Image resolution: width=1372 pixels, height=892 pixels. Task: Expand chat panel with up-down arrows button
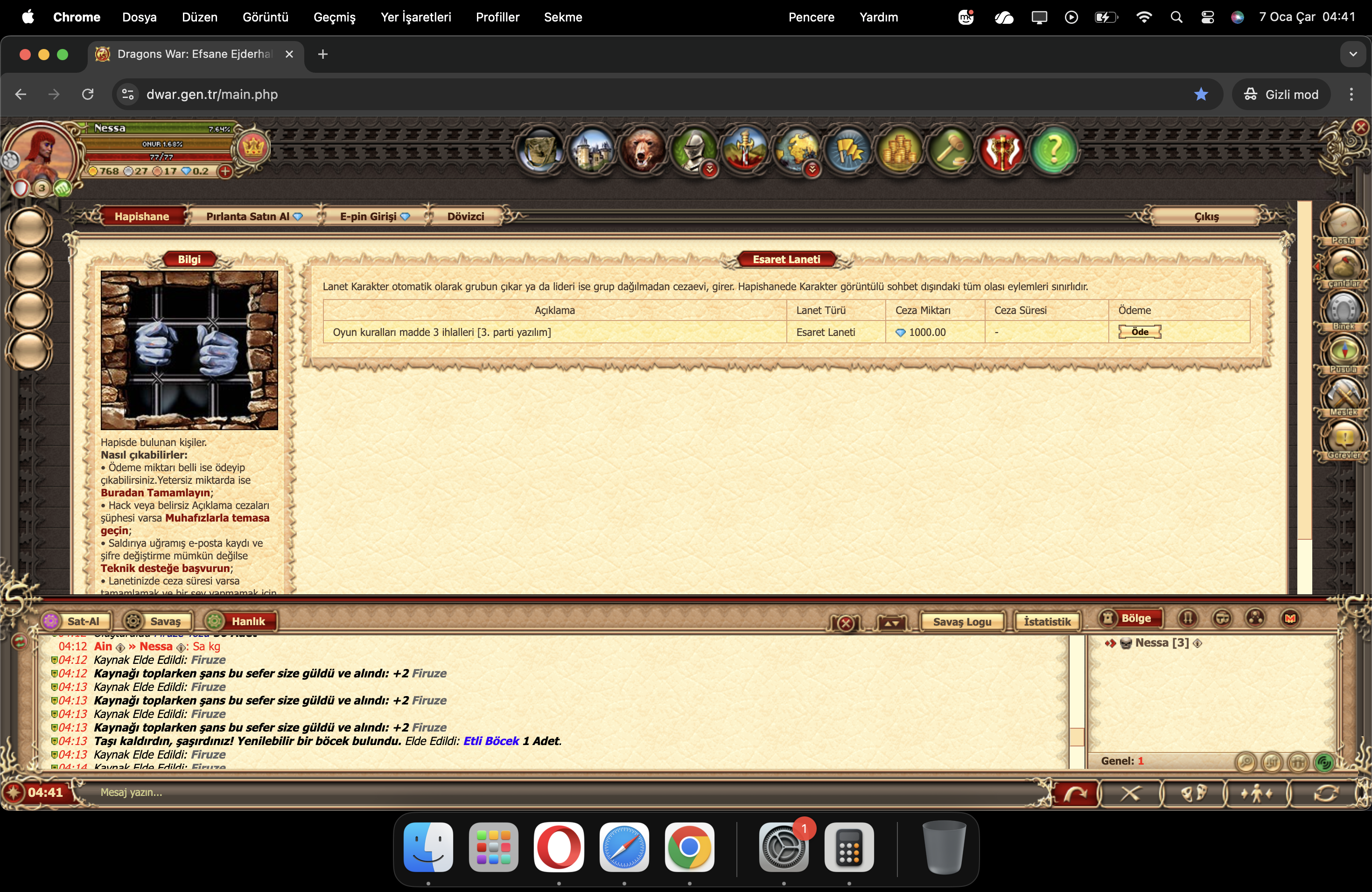point(892,622)
